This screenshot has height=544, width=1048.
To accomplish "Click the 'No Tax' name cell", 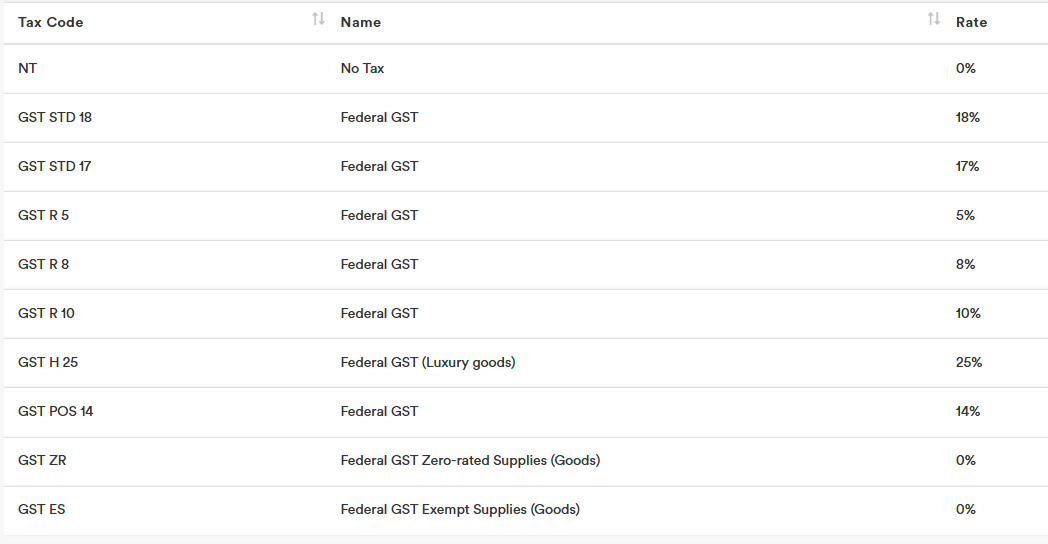I will click(x=362, y=69).
